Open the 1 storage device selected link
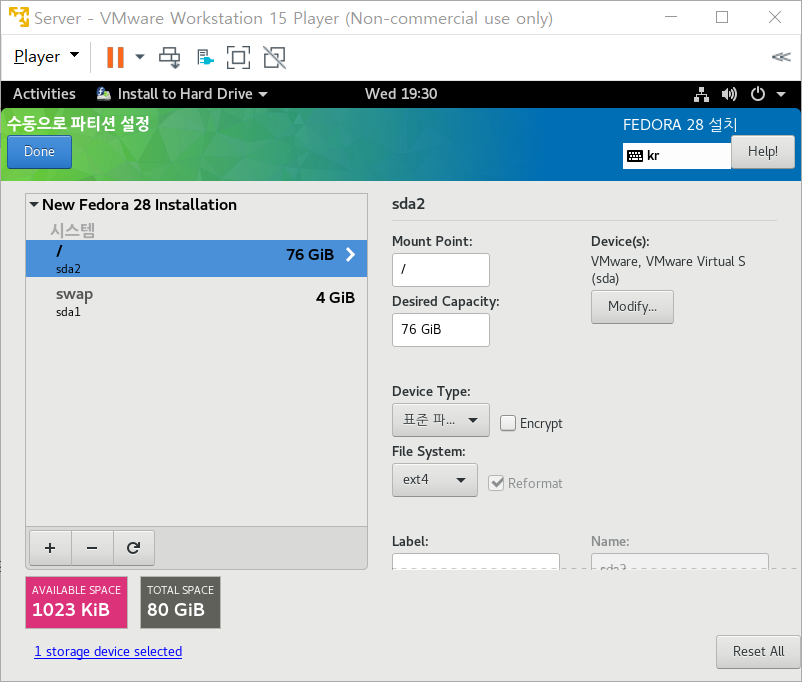Screen dimensions: 802x682 point(108,651)
